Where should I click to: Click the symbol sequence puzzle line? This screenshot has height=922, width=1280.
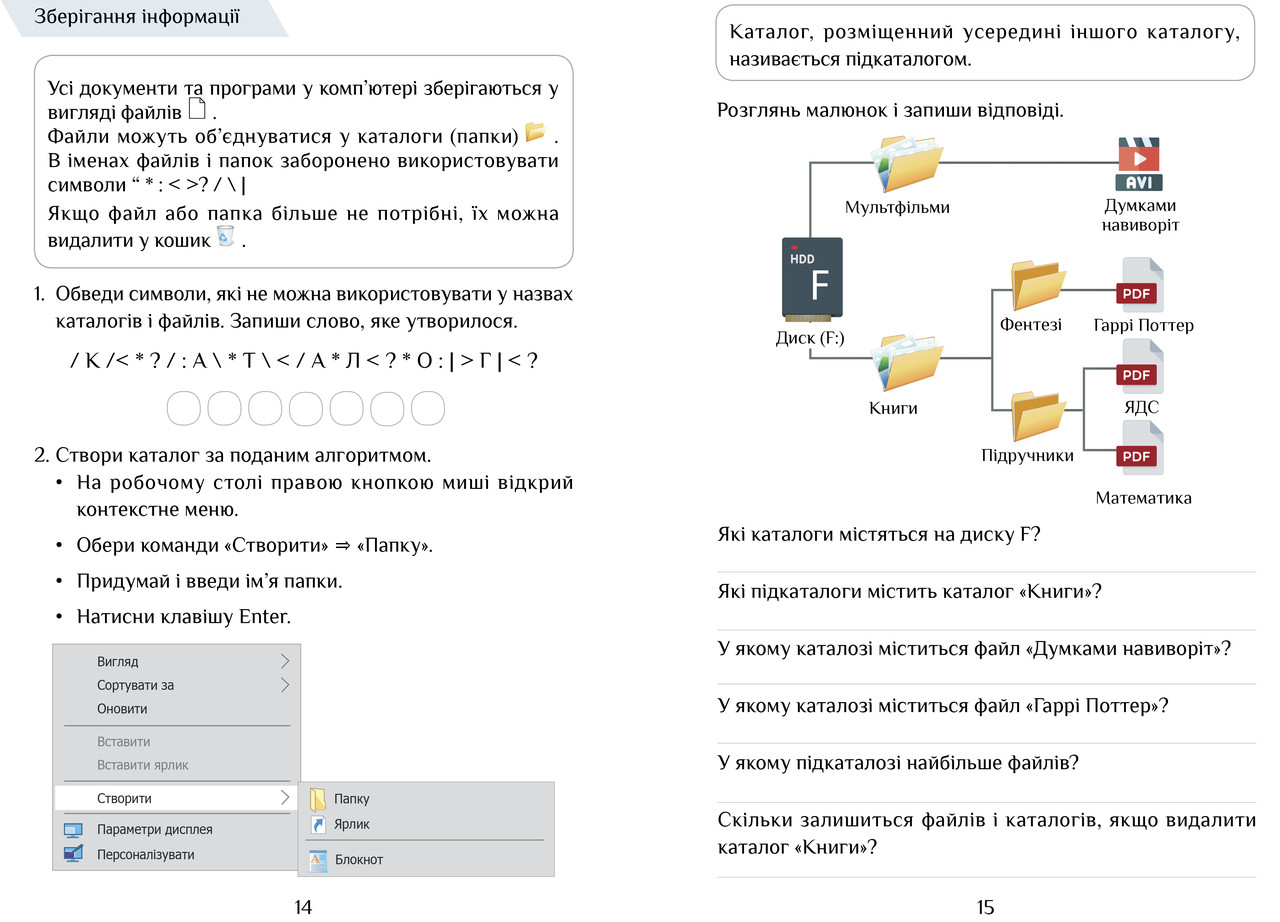click(x=304, y=361)
